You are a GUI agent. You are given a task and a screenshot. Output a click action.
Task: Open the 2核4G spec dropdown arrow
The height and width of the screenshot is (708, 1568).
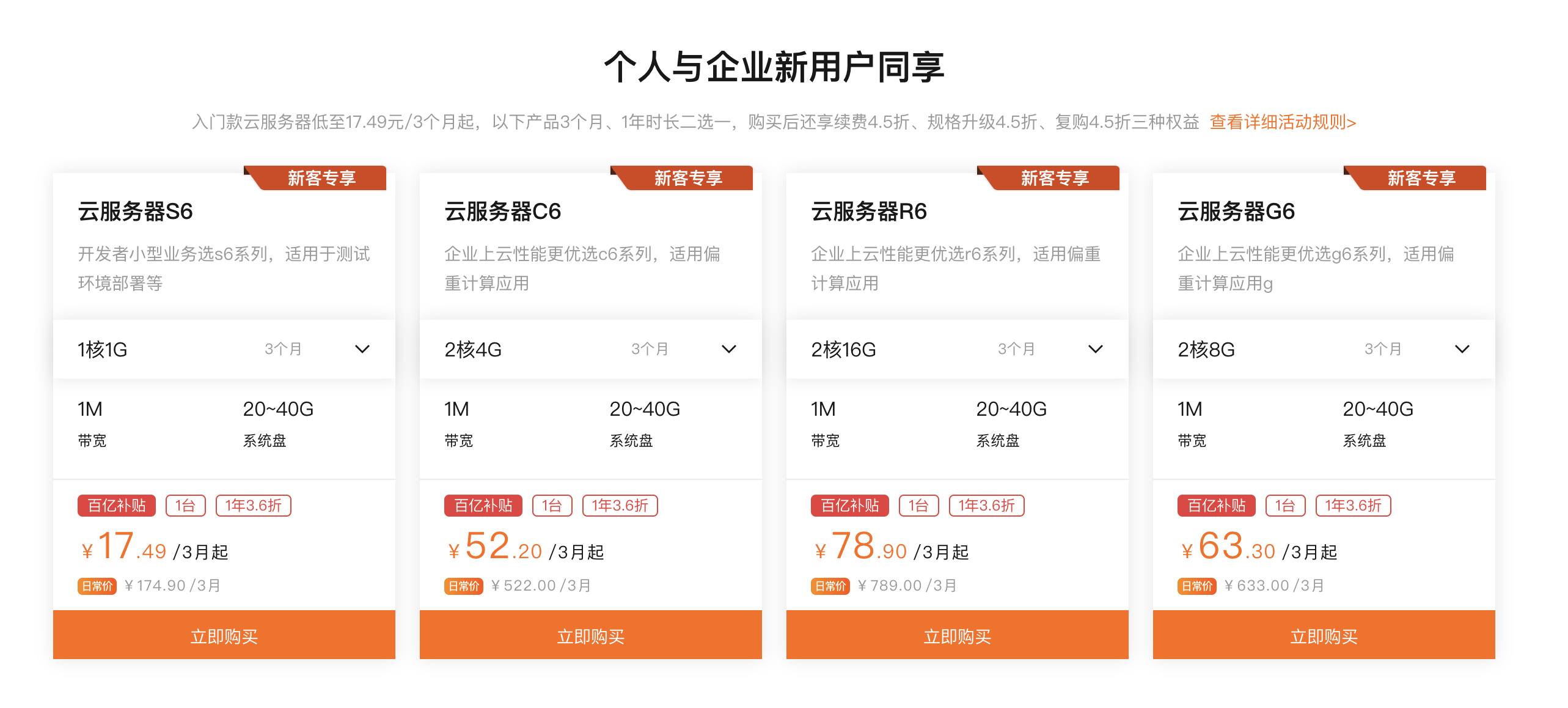728,349
